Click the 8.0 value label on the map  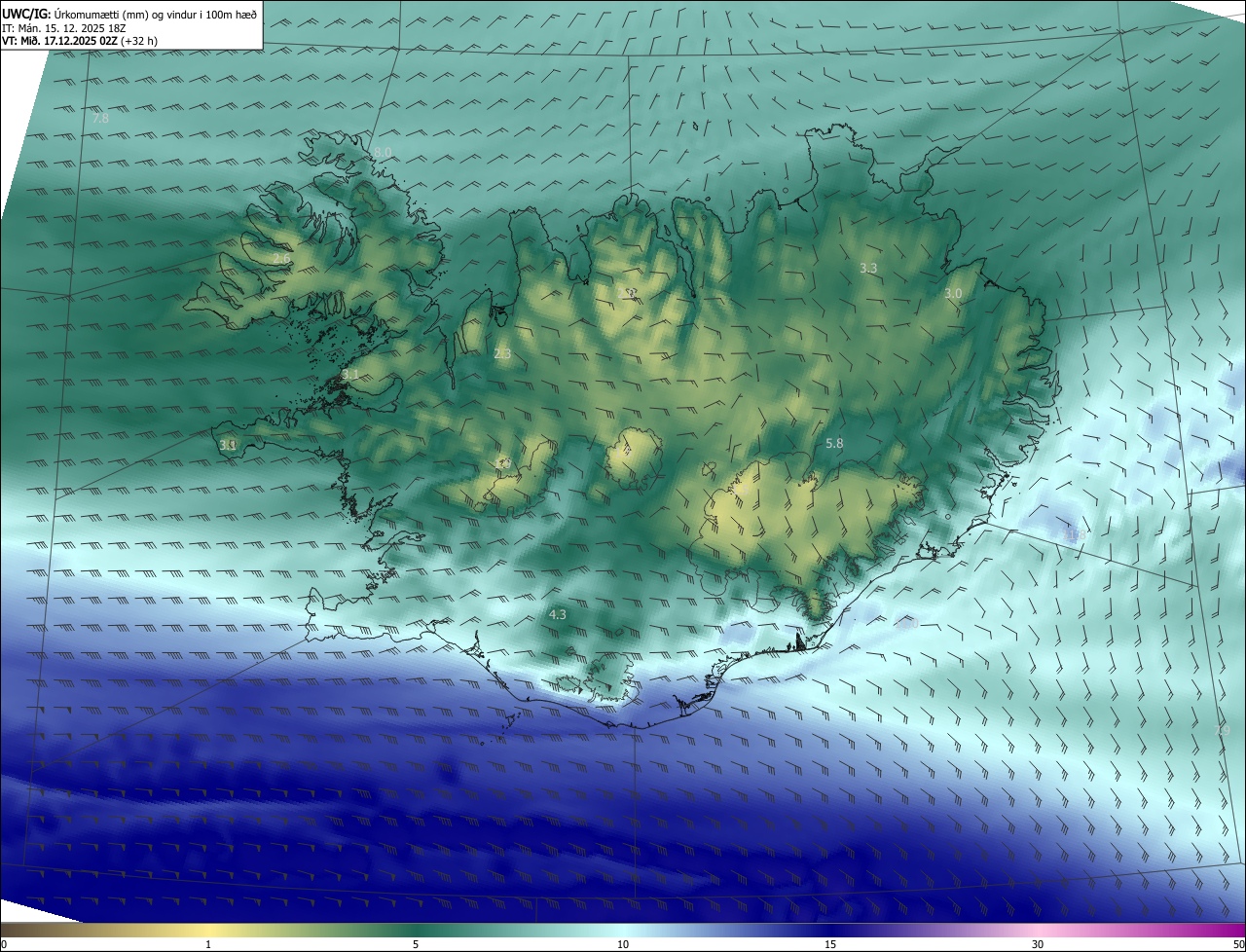click(x=383, y=152)
